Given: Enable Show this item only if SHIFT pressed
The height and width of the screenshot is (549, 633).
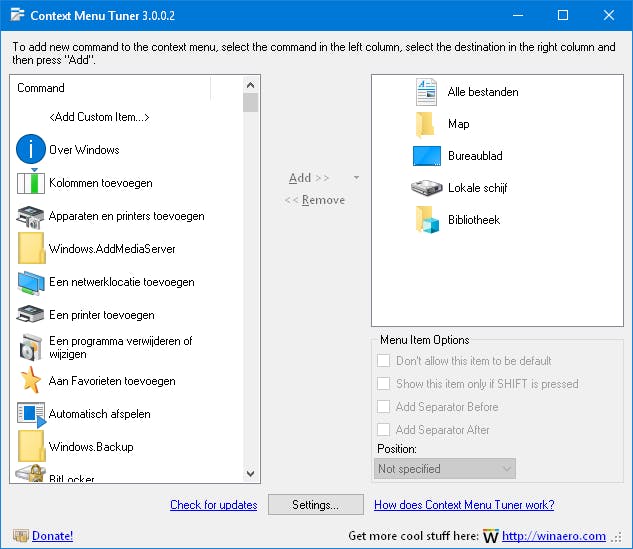Looking at the screenshot, I should 384,384.
